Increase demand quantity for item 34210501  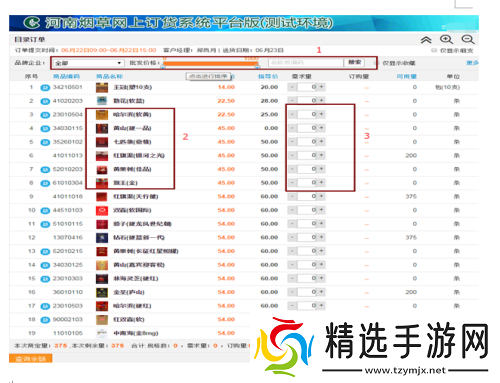tap(321, 87)
